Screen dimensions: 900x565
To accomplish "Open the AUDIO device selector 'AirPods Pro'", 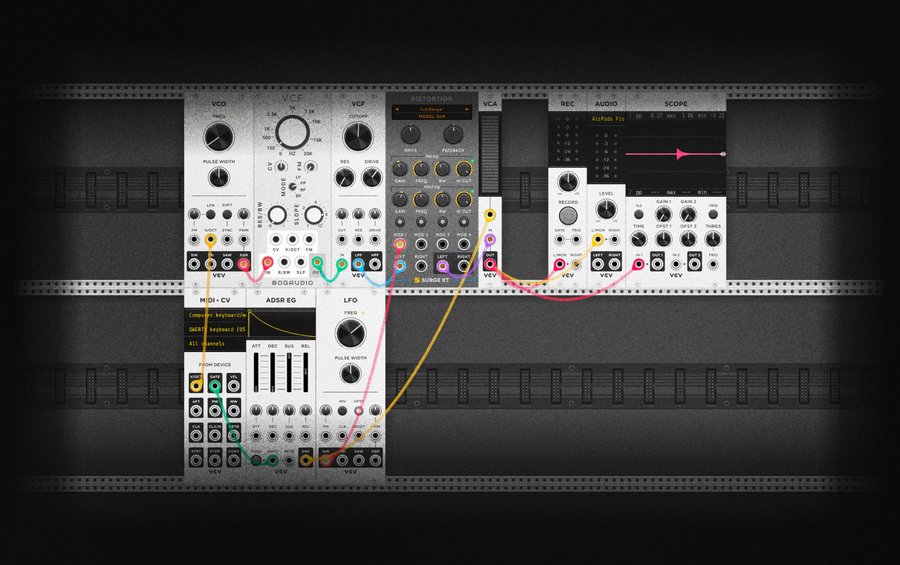I will [607, 119].
